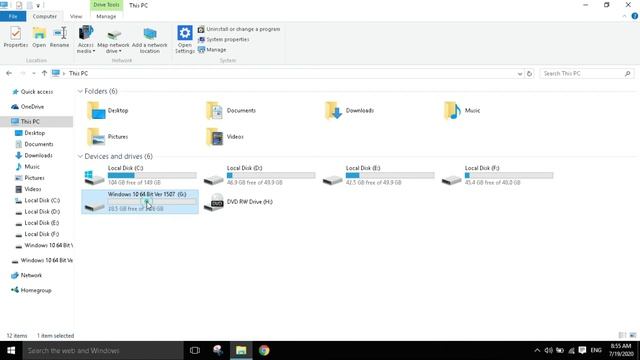Launch Chrome from the taskbar
Image resolution: width=640 pixels, height=360 pixels.
click(264, 350)
